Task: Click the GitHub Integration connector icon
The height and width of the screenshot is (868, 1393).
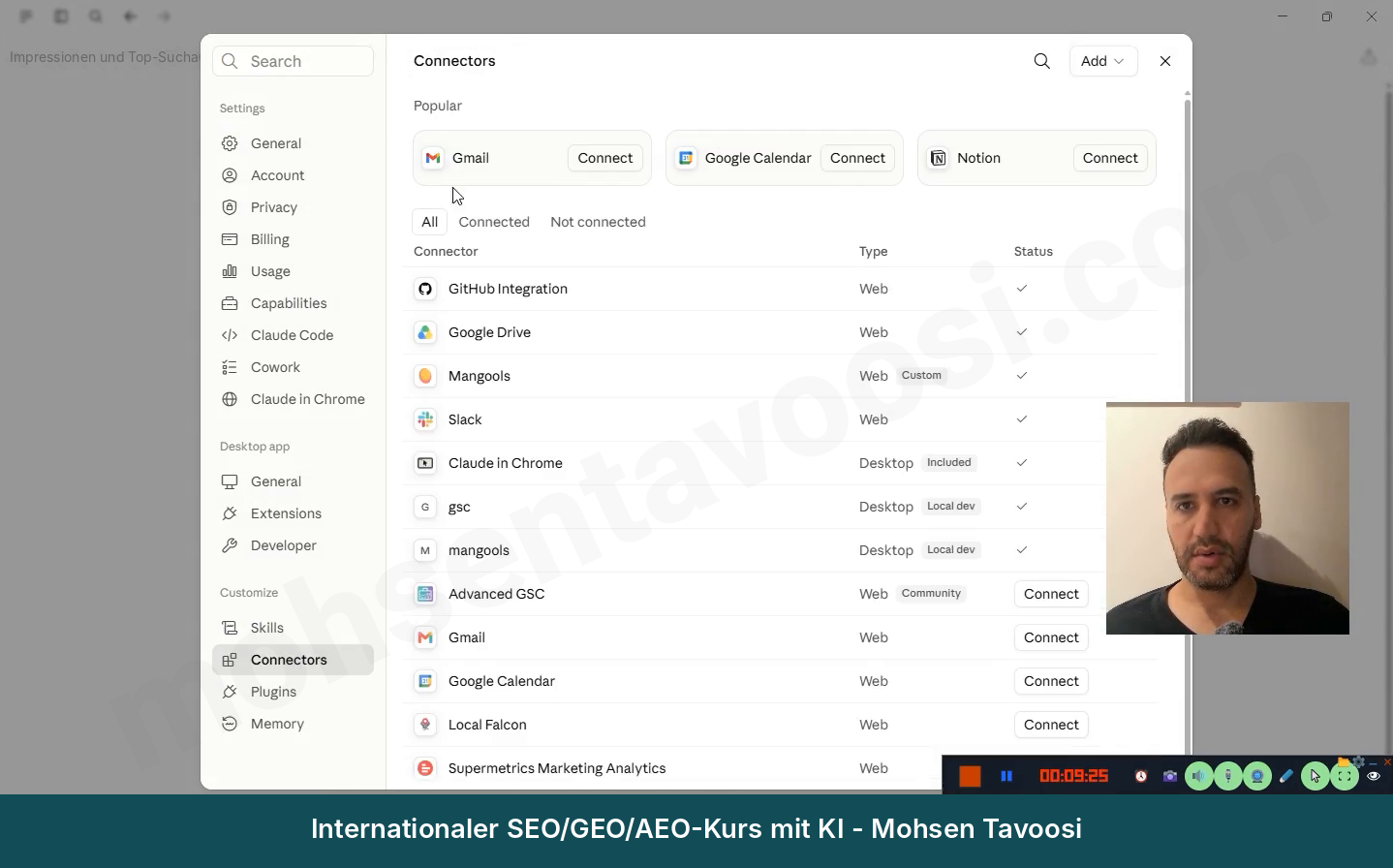Action: pos(425,289)
